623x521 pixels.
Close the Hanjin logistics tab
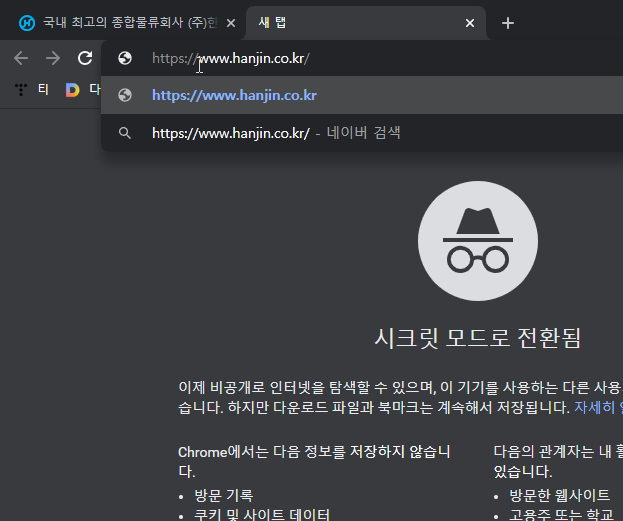click(x=231, y=23)
